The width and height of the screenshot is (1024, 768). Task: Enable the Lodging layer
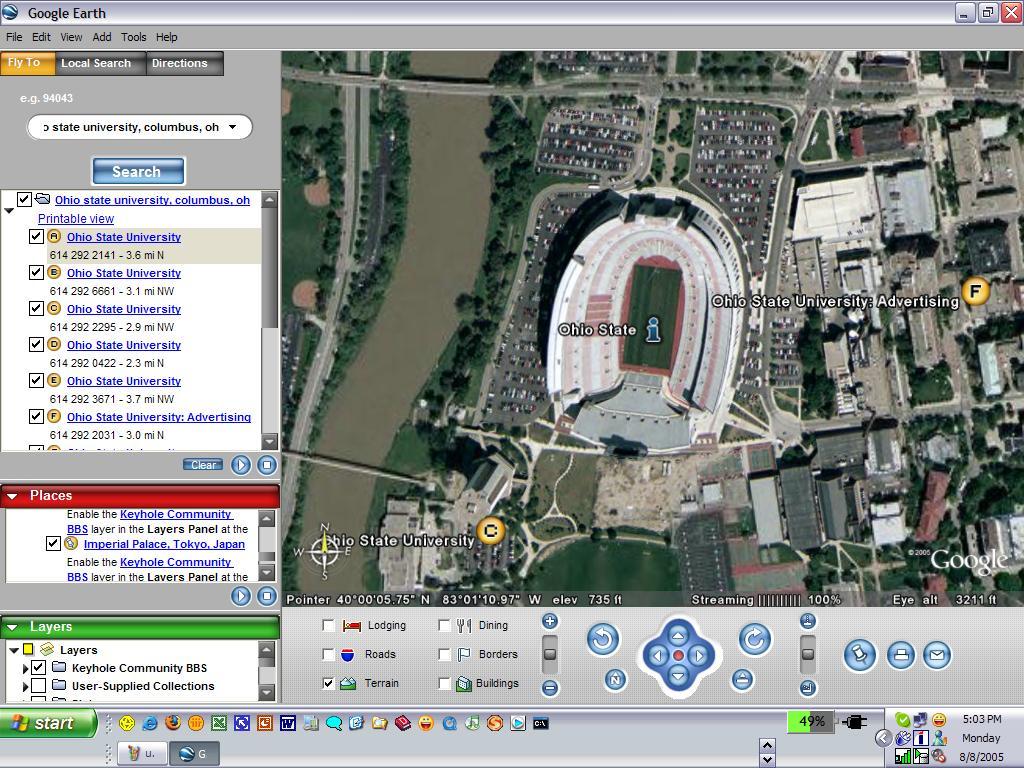[328, 626]
